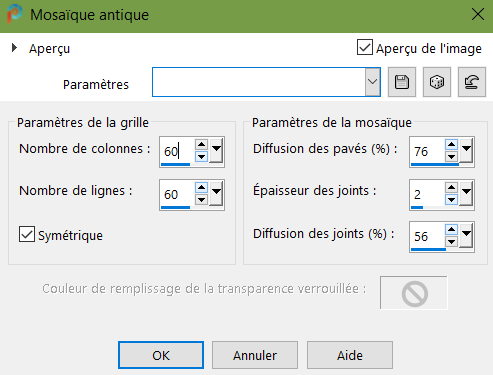
Task: Click the Annuler button
Action: 255,355
